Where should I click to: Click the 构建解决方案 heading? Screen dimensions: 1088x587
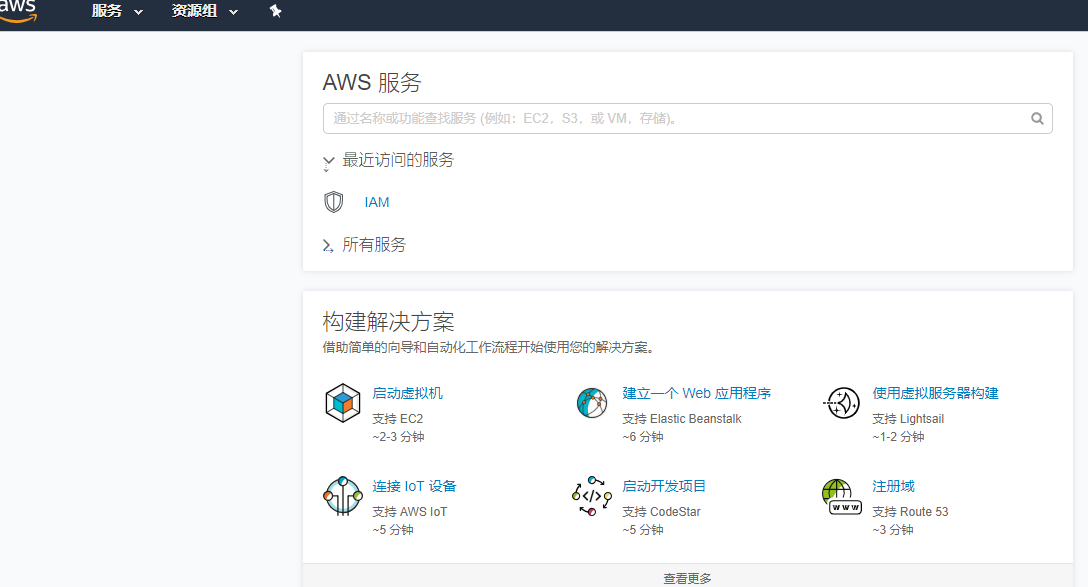click(389, 322)
